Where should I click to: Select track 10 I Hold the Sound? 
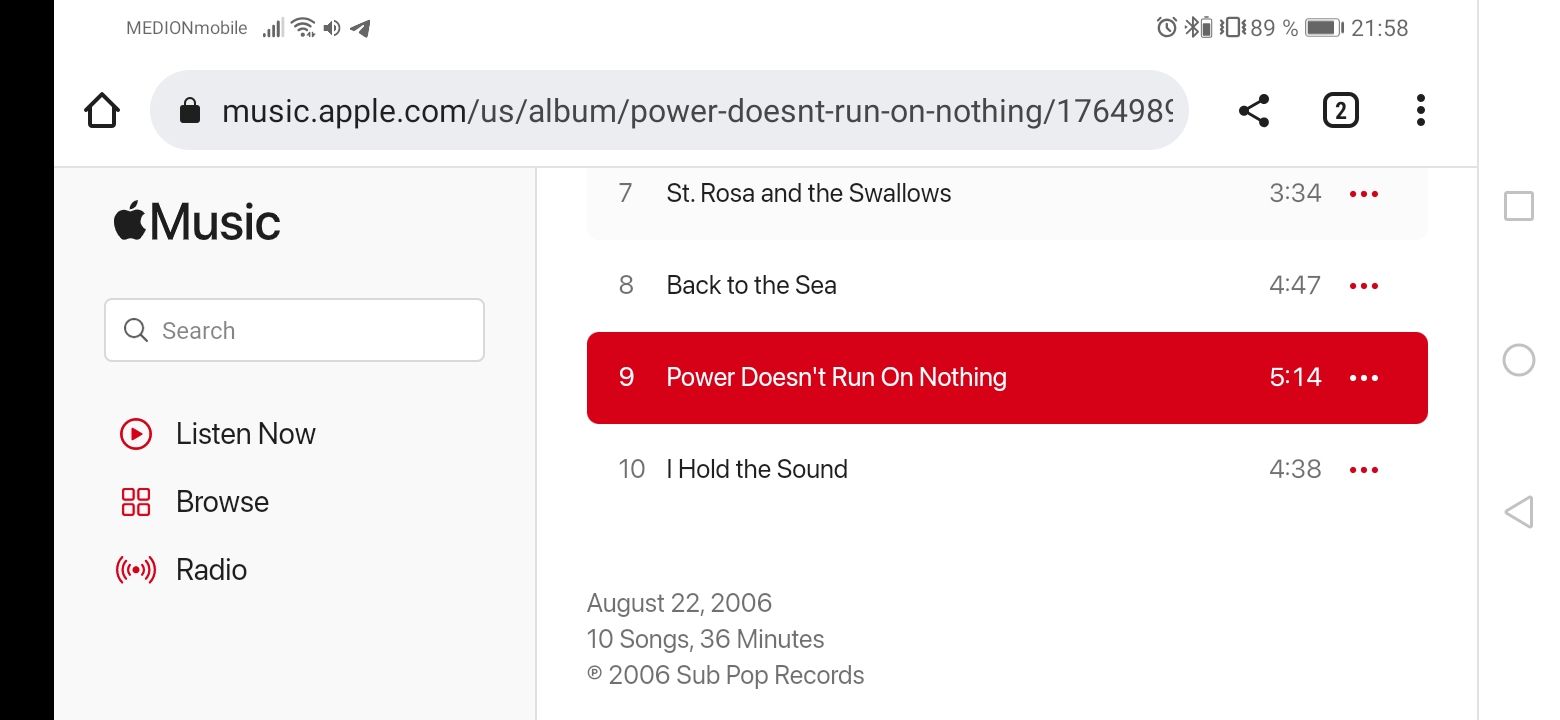[757, 470]
